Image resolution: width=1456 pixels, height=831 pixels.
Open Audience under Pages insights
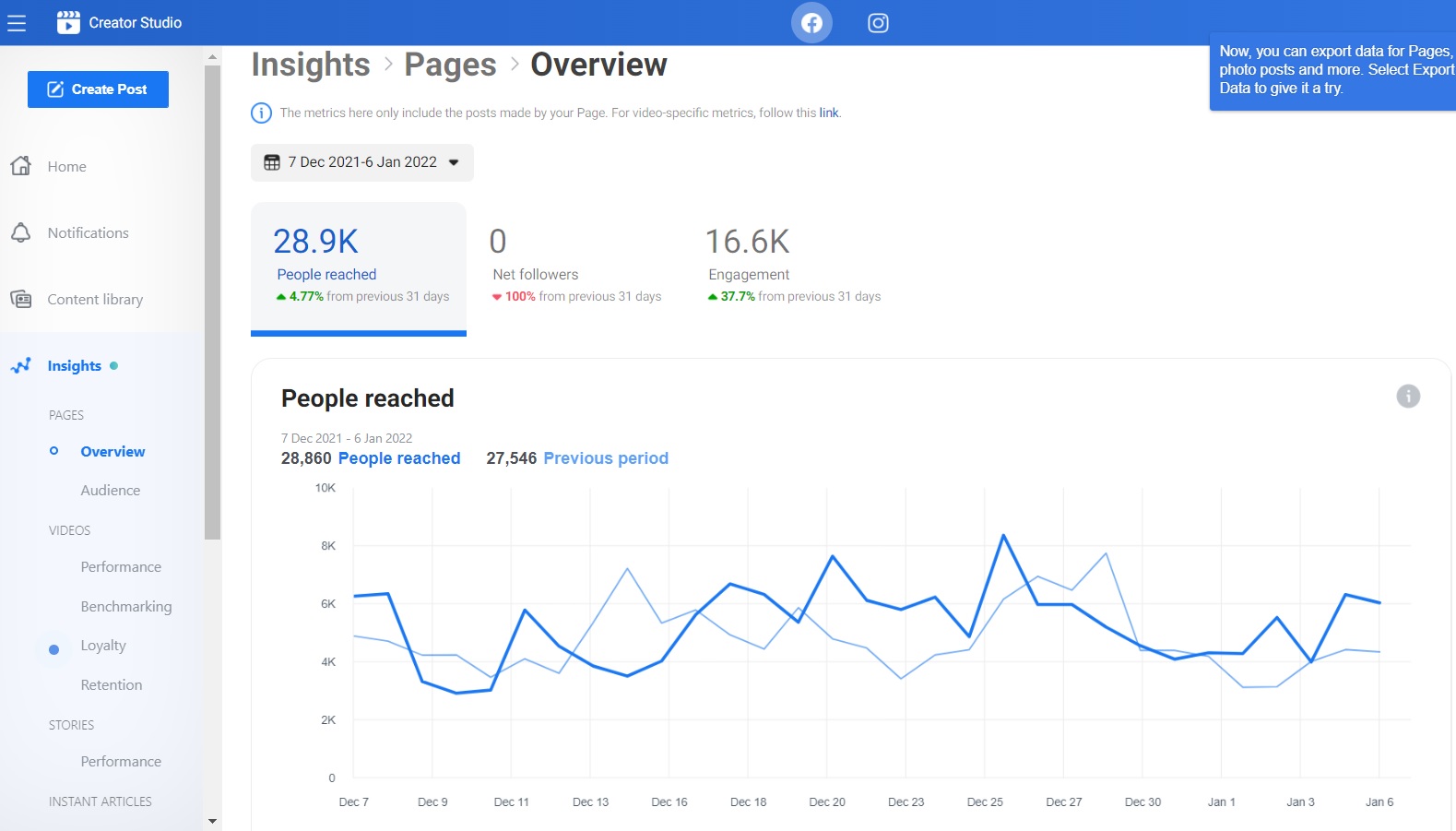(x=111, y=491)
